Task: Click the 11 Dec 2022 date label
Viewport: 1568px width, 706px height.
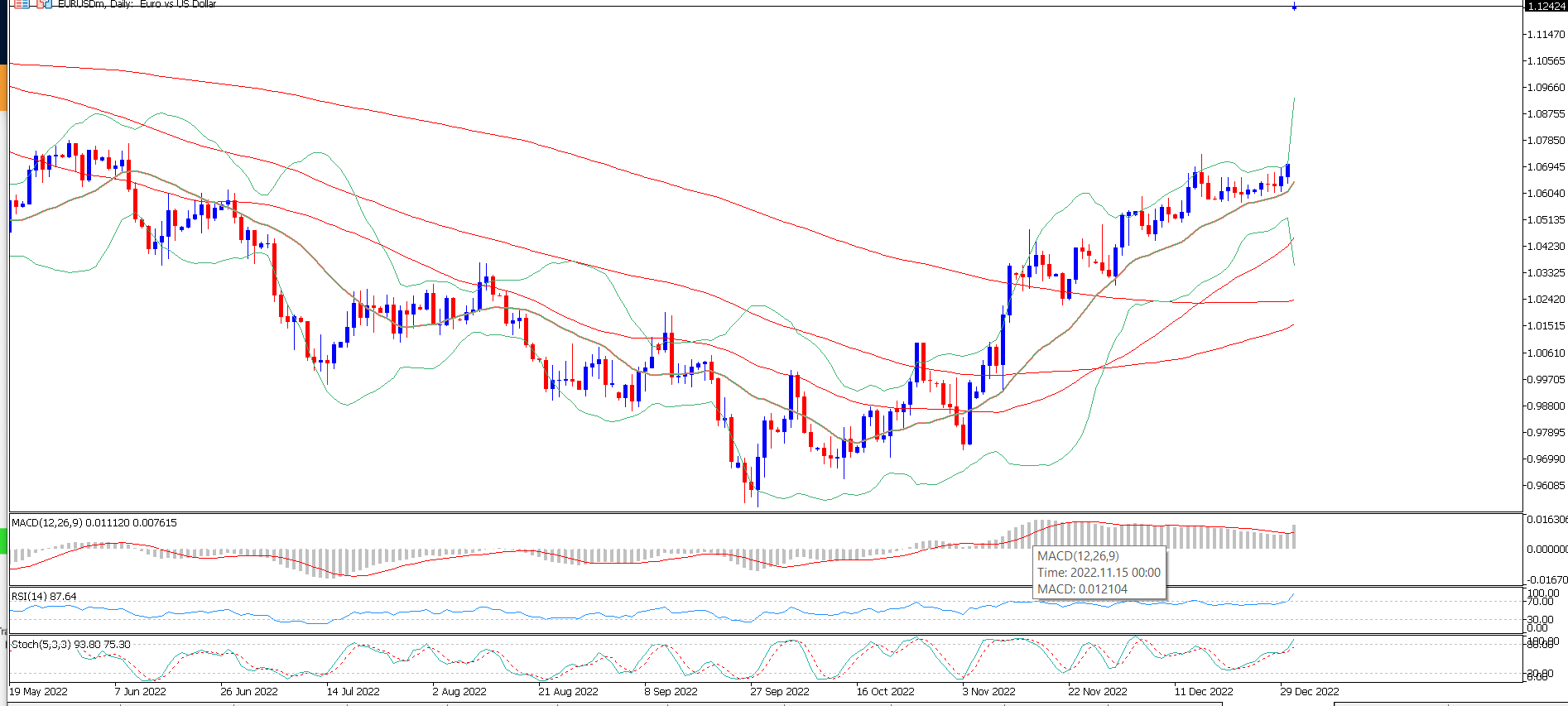Action: point(1204,692)
